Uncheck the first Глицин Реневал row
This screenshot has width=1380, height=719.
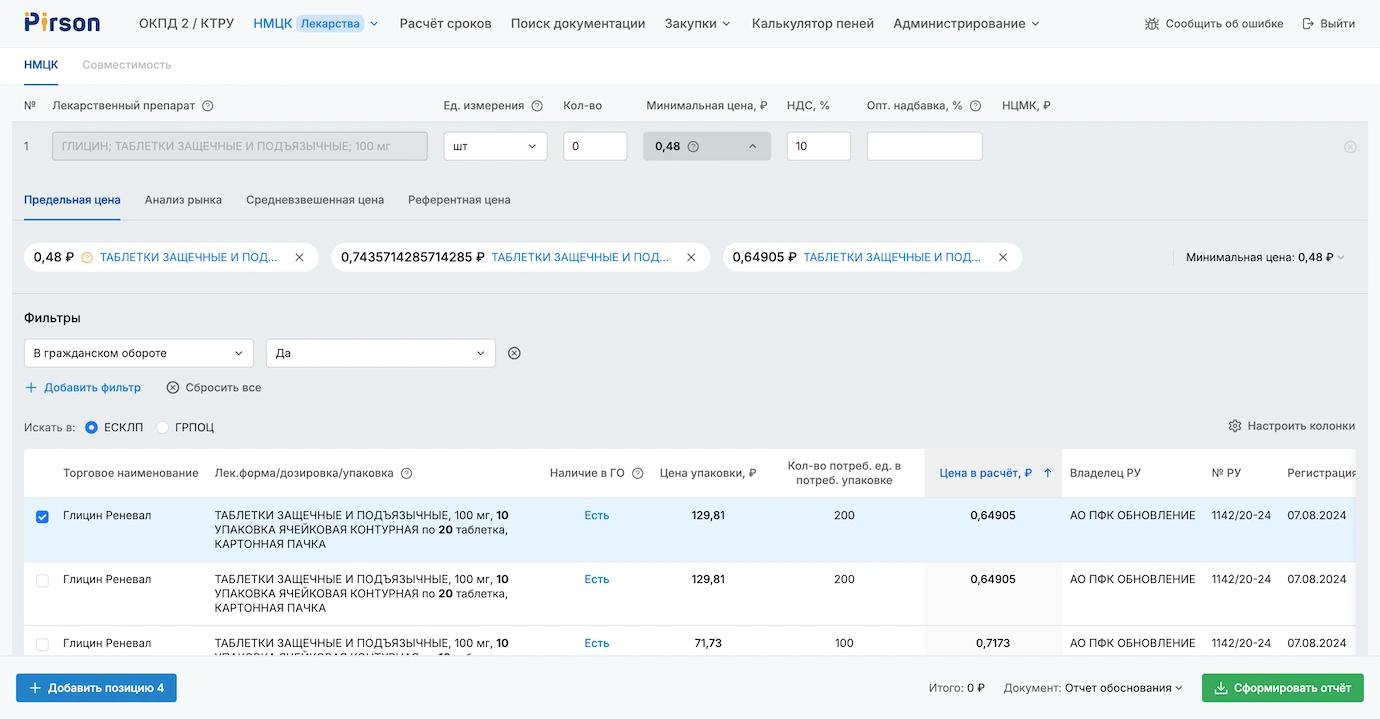point(42,517)
